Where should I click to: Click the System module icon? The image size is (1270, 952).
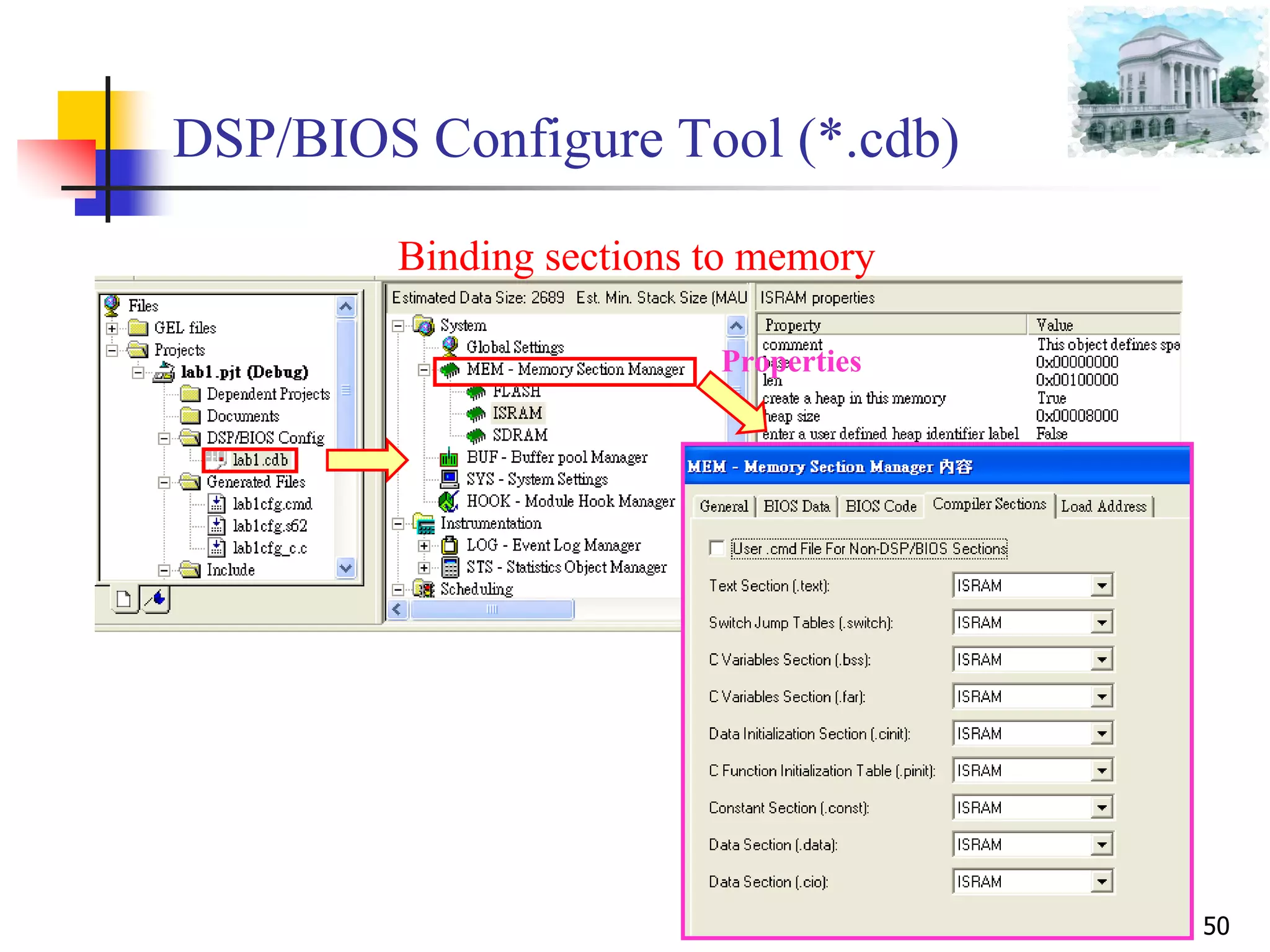(424, 325)
